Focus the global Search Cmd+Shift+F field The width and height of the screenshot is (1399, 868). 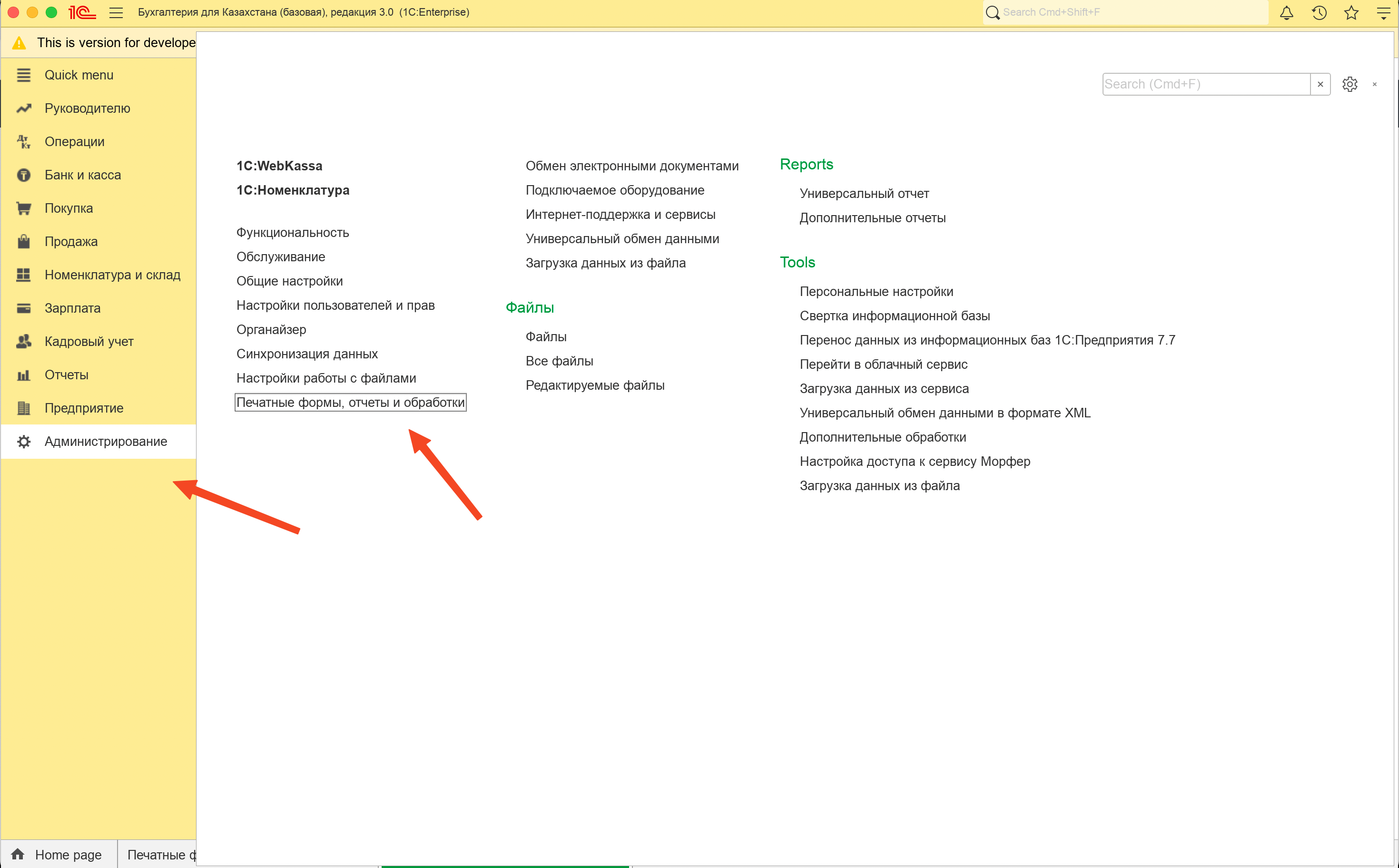[1125, 12]
